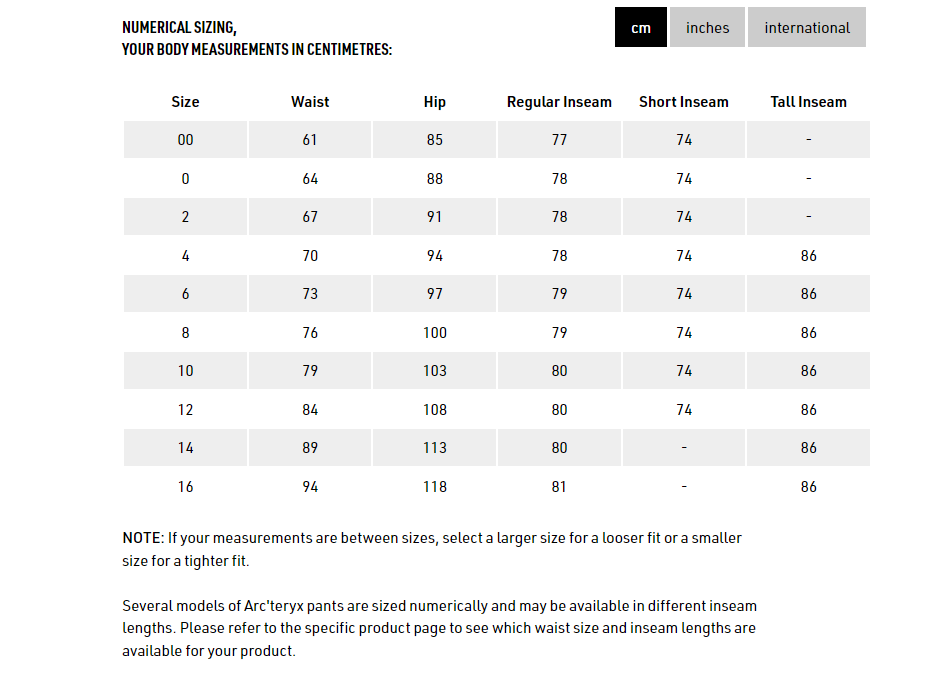Select the size 00 row label

[185, 140]
